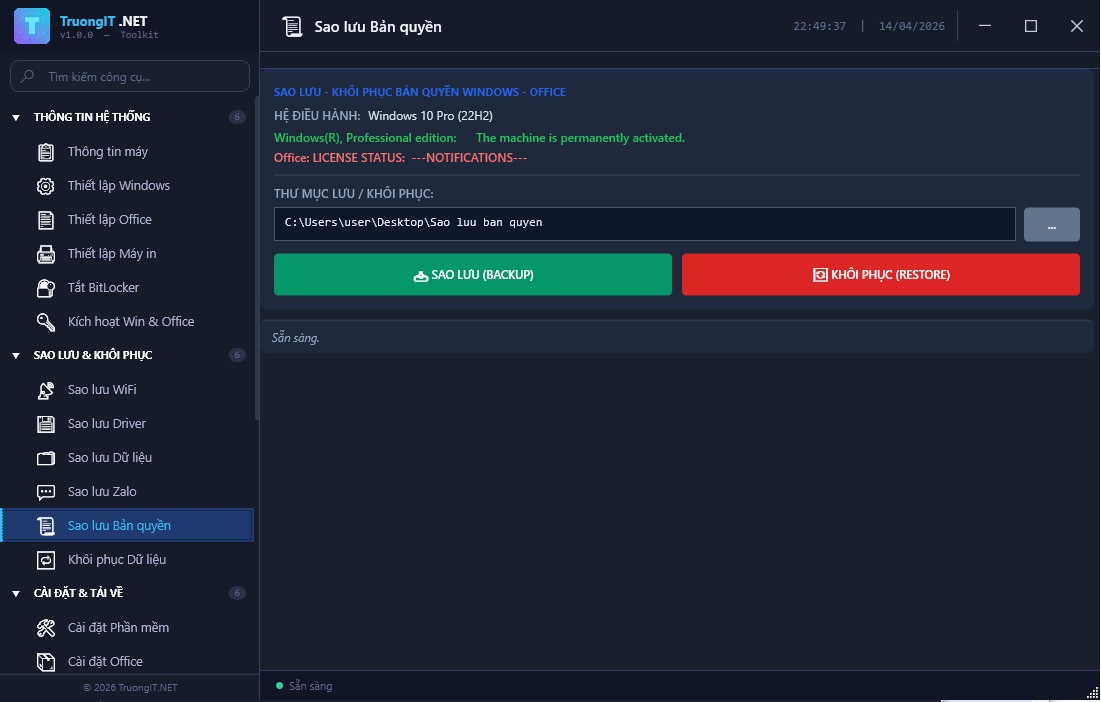
Task: Click the Thiết lập Máy in printer icon
Action: (x=46, y=254)
